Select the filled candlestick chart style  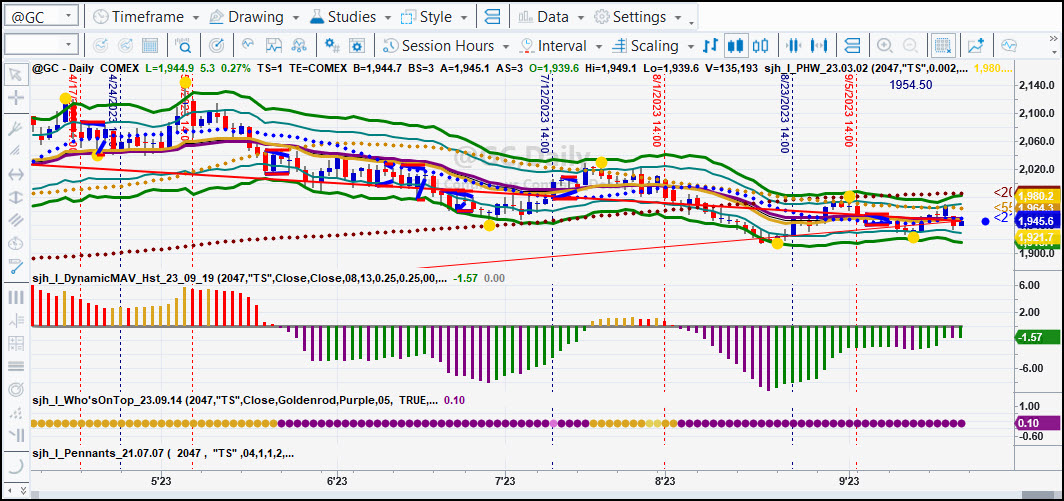(735, 46)
